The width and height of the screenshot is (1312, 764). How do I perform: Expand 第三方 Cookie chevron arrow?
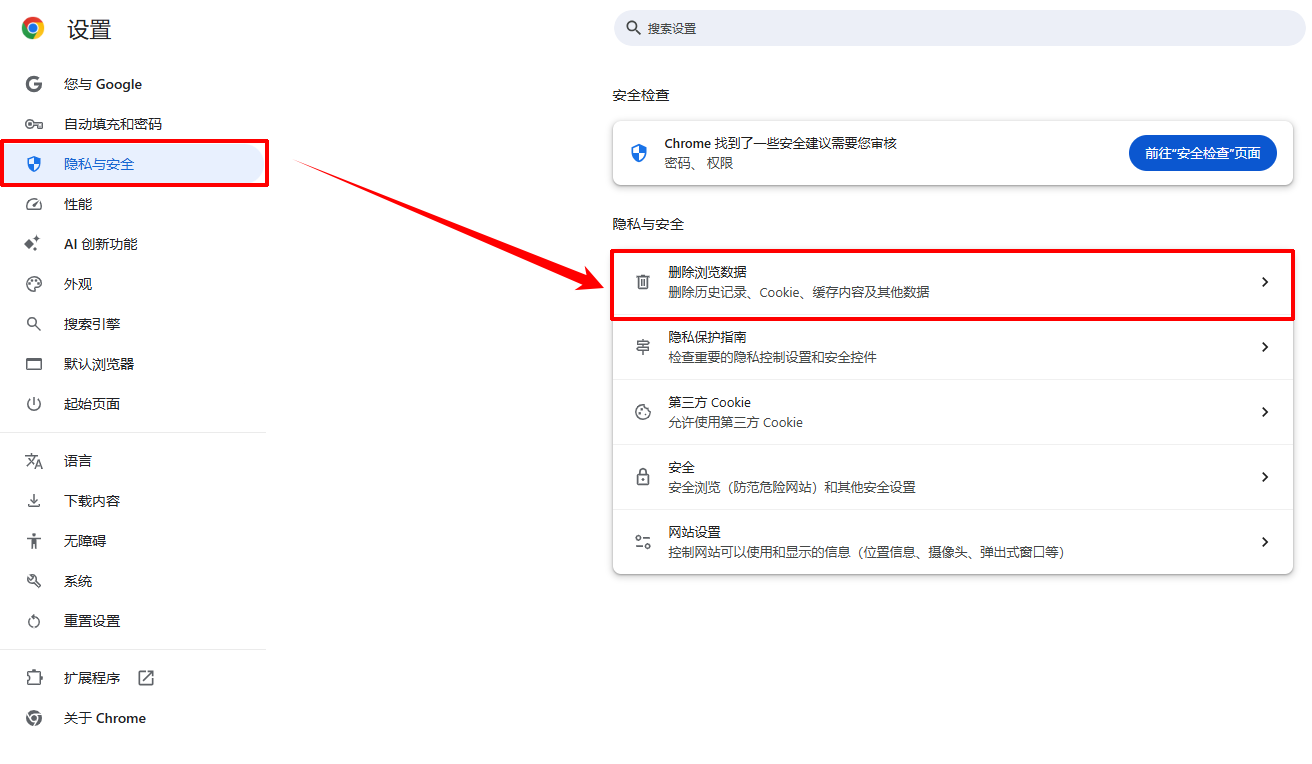1265,412
